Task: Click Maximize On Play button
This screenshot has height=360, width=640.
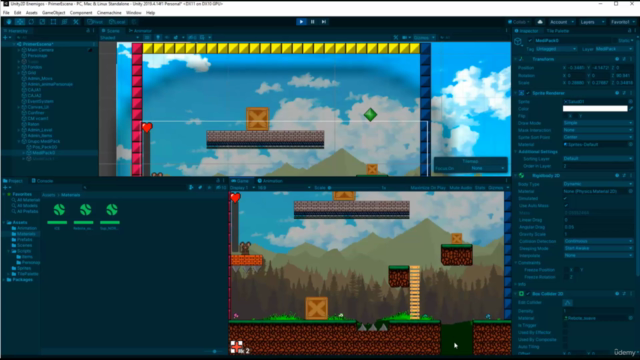Action: pos(428,188)
